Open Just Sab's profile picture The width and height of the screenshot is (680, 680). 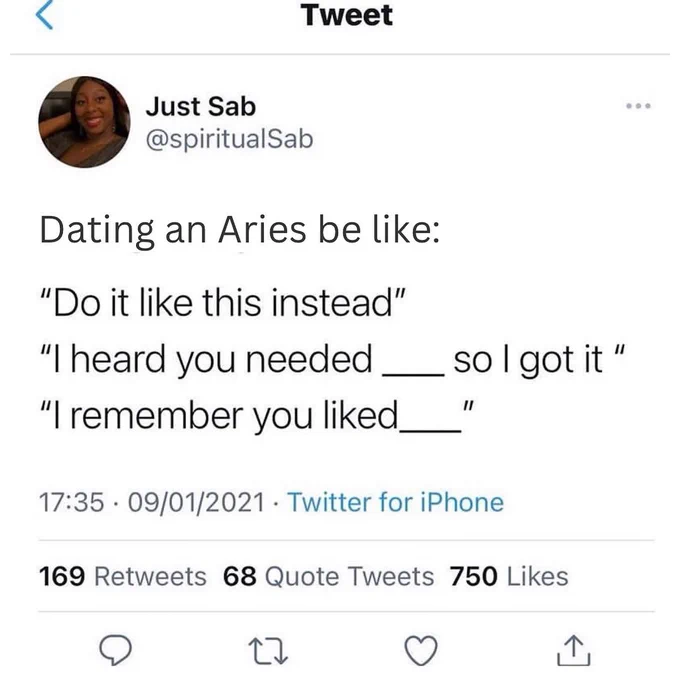click(84, 122)
